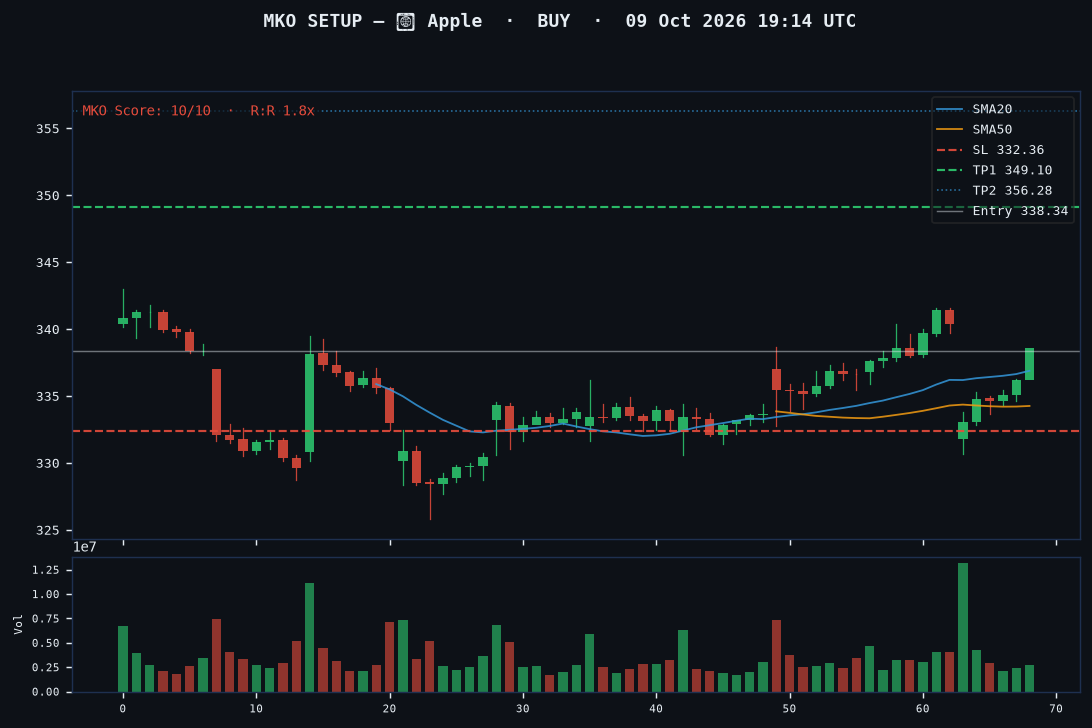Click the x-axis label 0
1092x728 pixels.
(123, 708)
